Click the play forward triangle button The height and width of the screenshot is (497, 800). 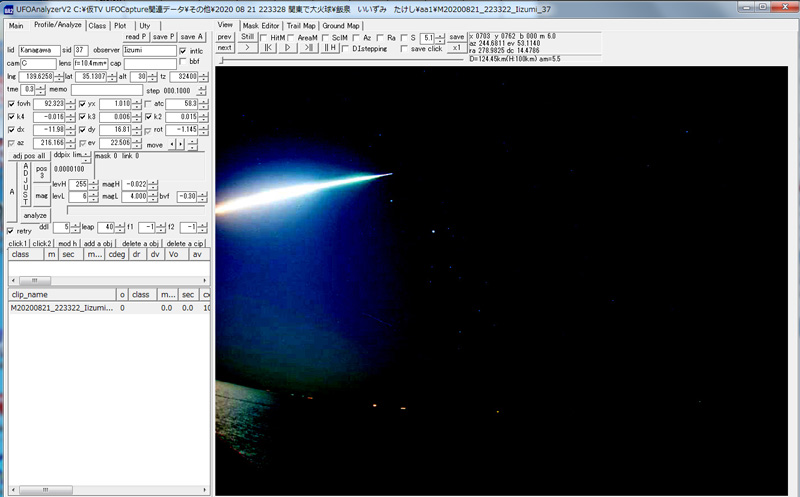coord(289,47)
